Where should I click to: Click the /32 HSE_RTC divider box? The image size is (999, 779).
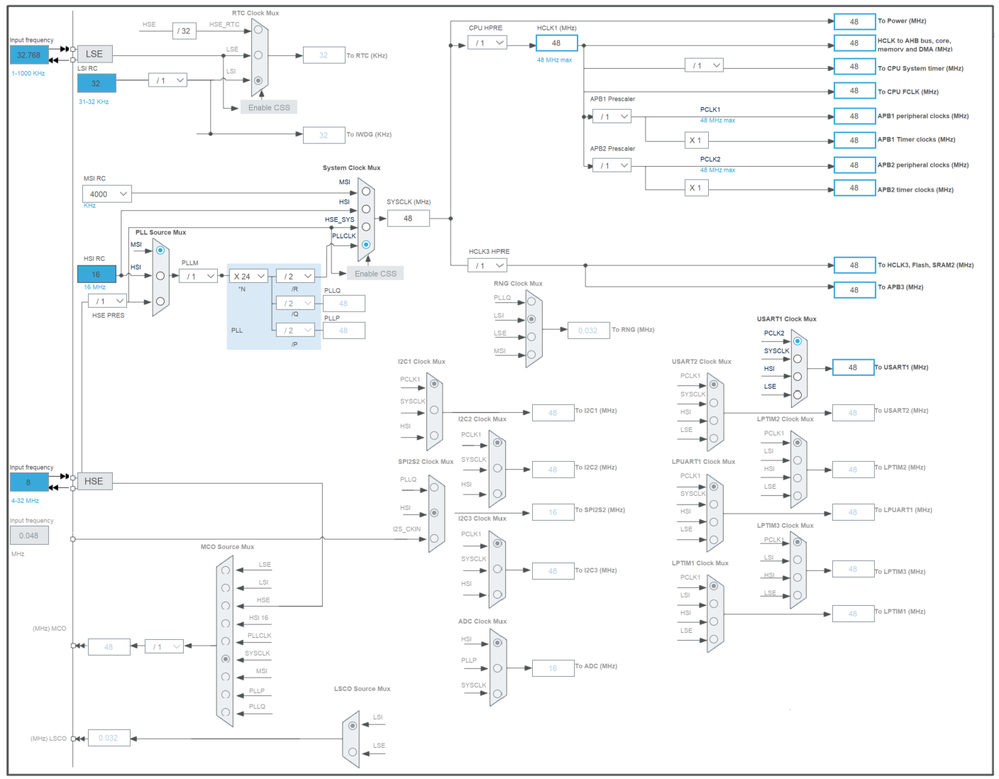184,31
